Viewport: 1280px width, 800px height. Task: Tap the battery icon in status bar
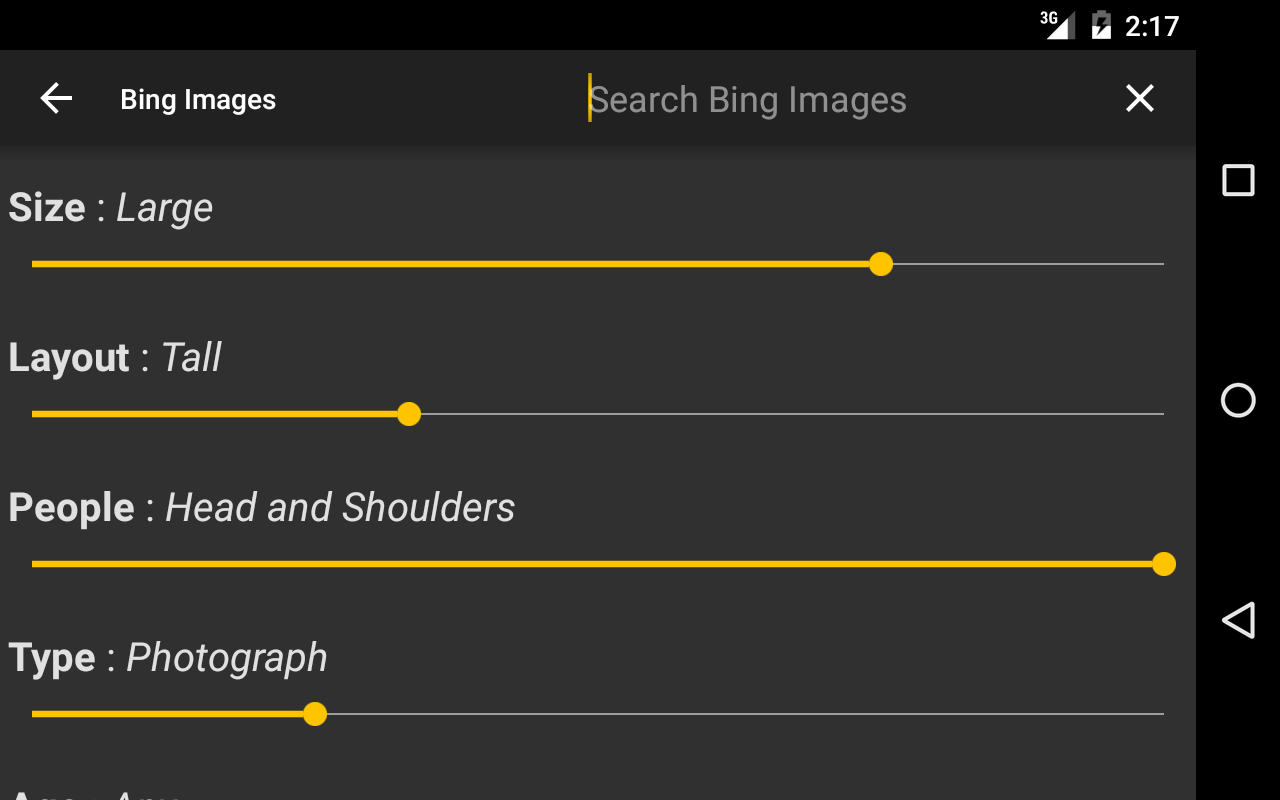point(1101,24)
